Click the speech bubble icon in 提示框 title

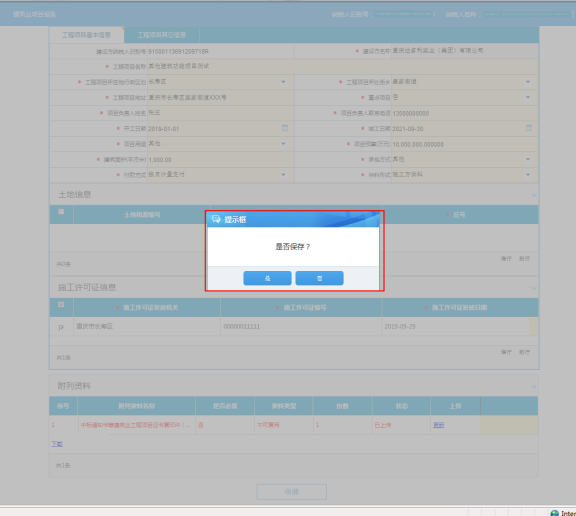pyautogui.click(x=216, y=219)
